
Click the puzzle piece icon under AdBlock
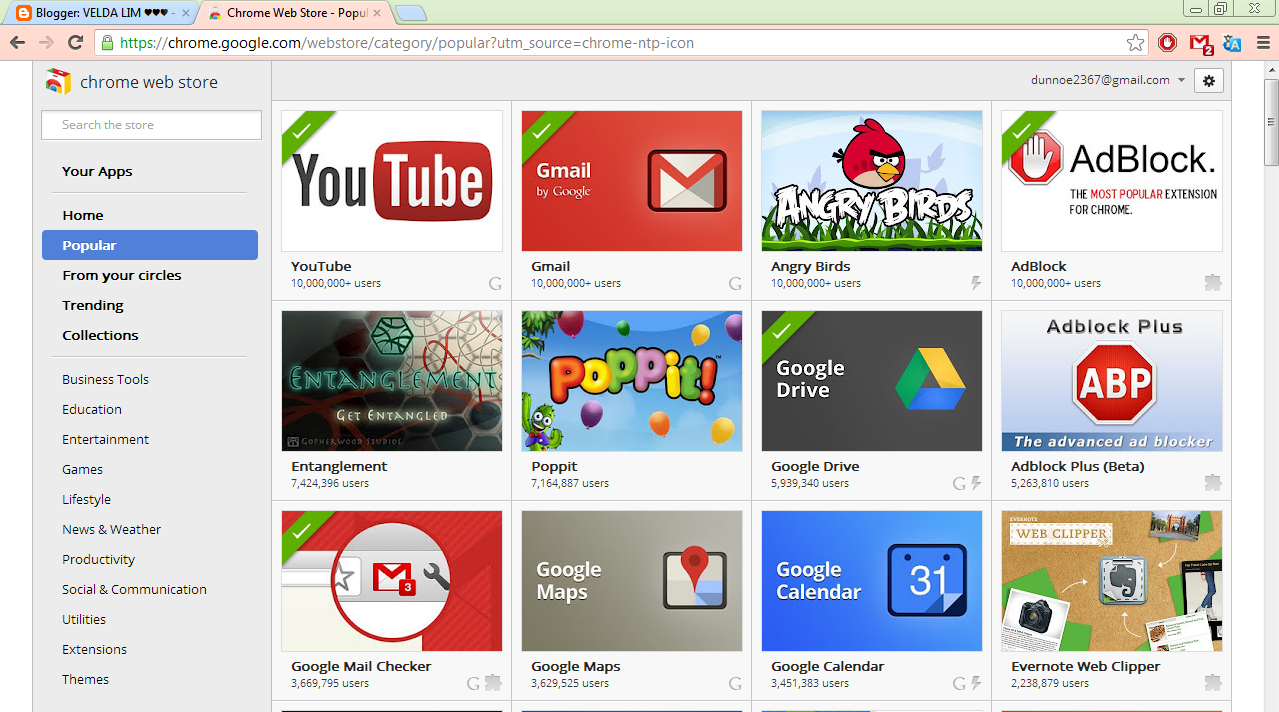coord(1213,283)
